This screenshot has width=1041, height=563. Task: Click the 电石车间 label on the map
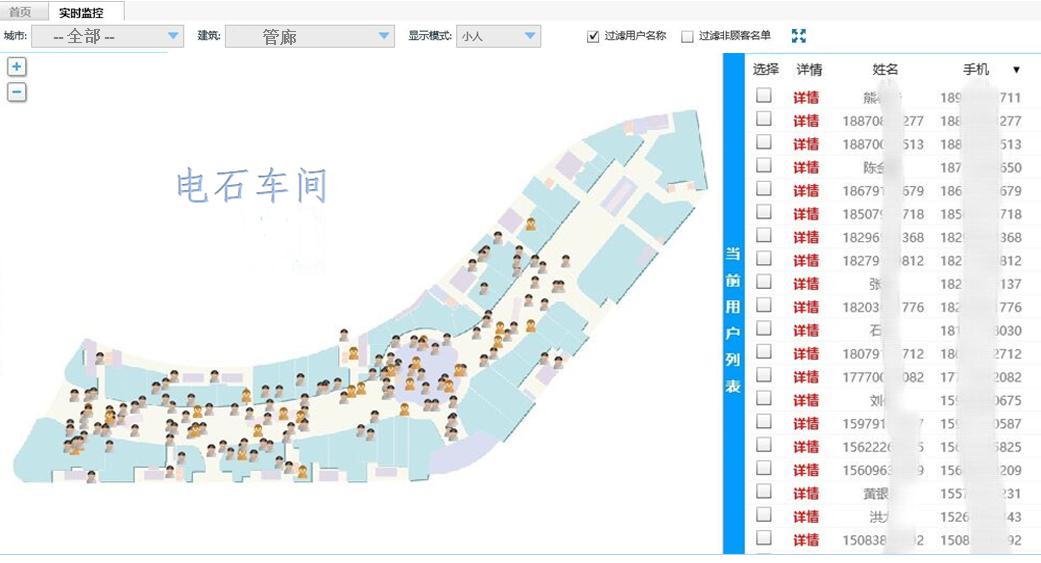coord(251,186)
